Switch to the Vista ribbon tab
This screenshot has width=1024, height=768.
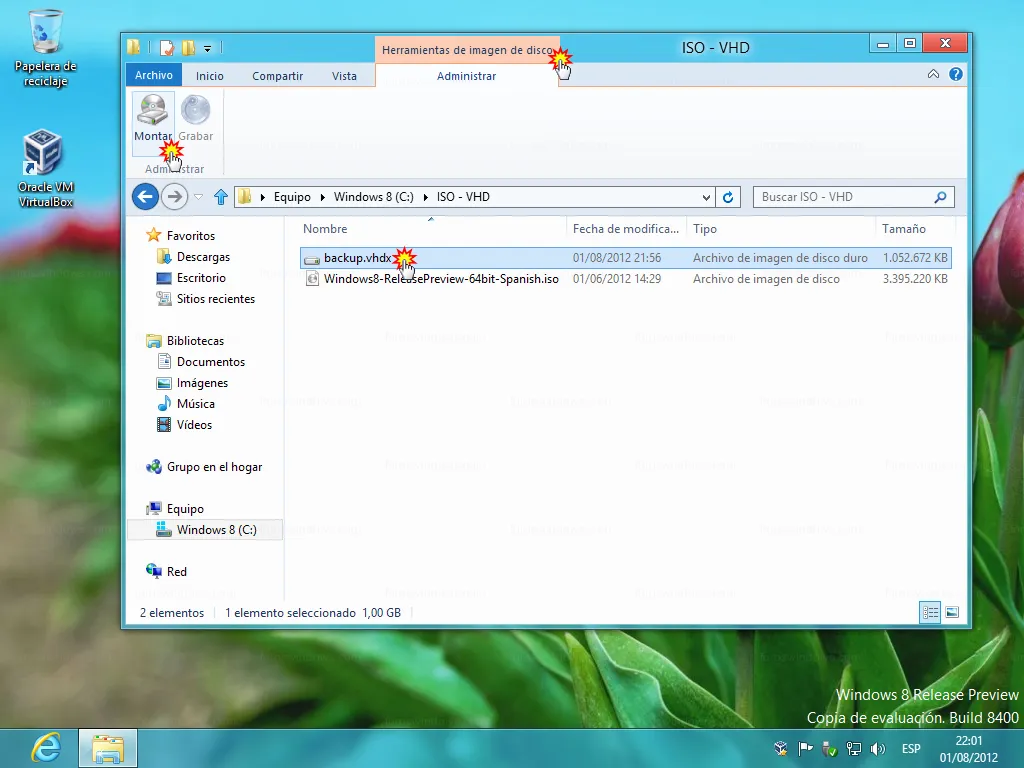[x=344, y=76]
